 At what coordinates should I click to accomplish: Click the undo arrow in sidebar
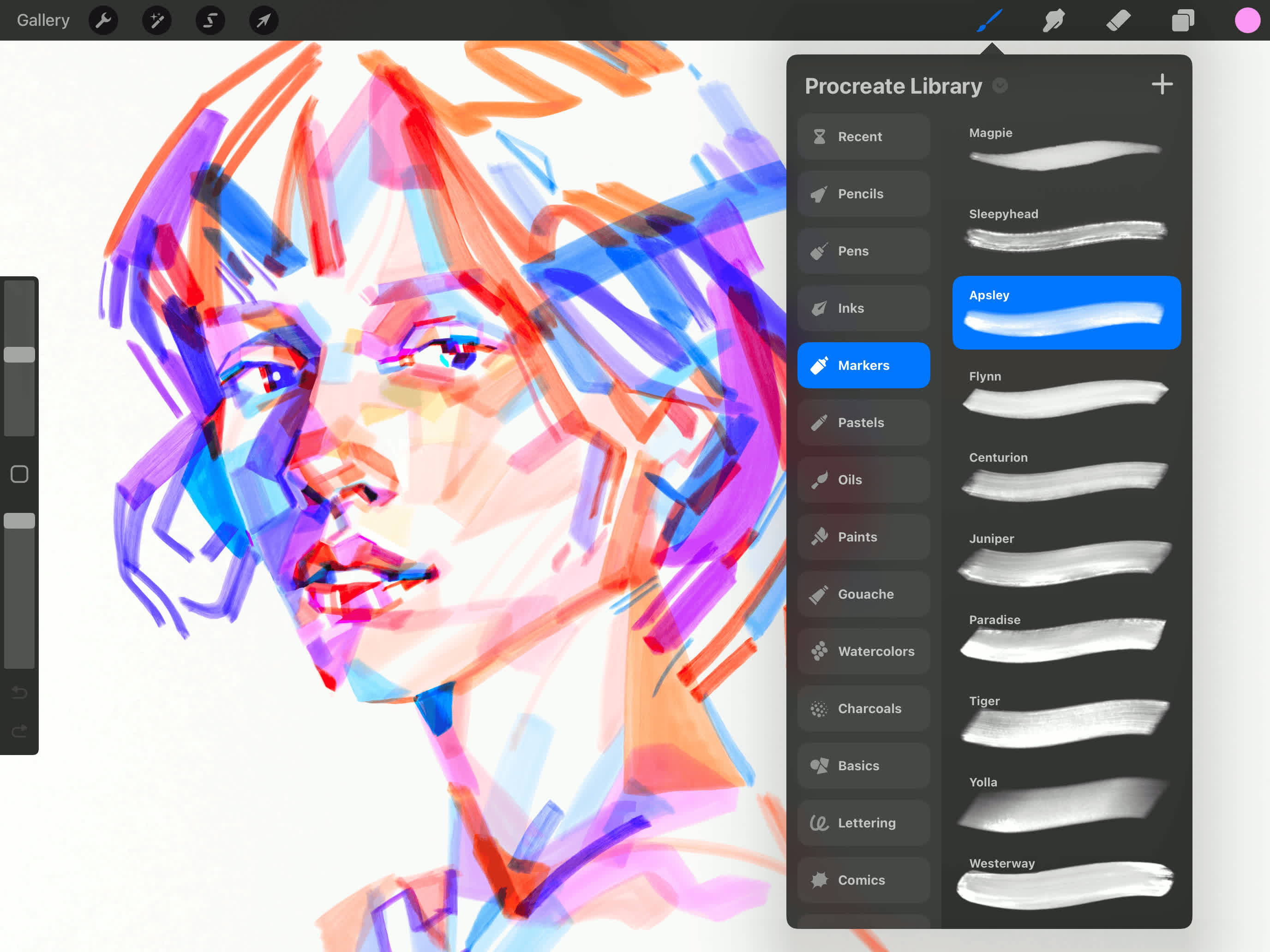point(19,693)
